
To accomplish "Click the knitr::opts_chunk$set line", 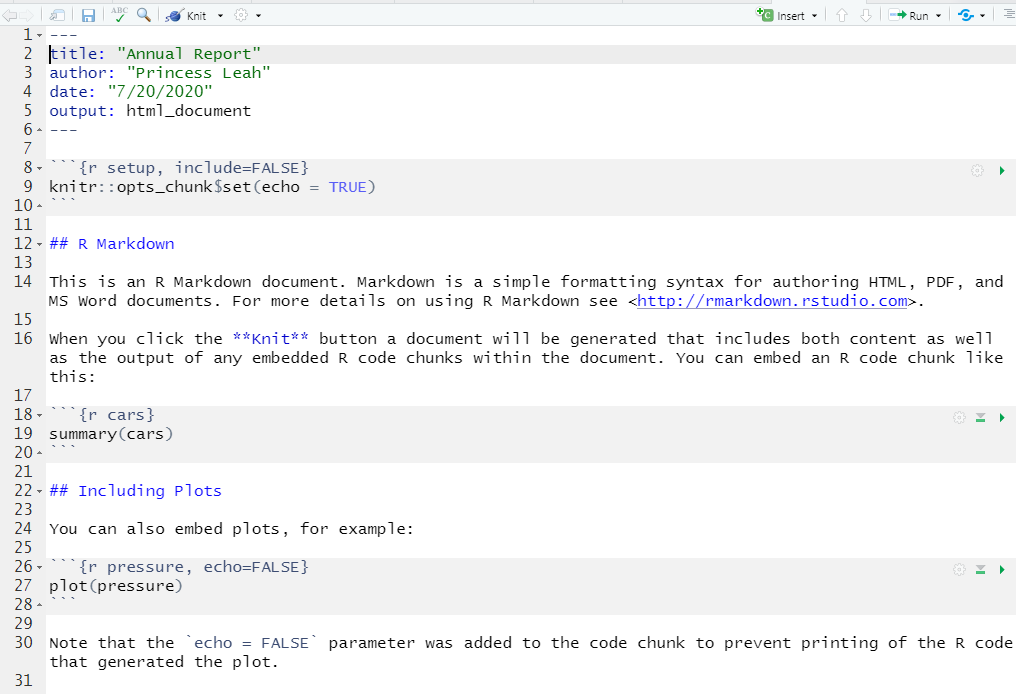I will pyautogui.click(x=213, y=187).
